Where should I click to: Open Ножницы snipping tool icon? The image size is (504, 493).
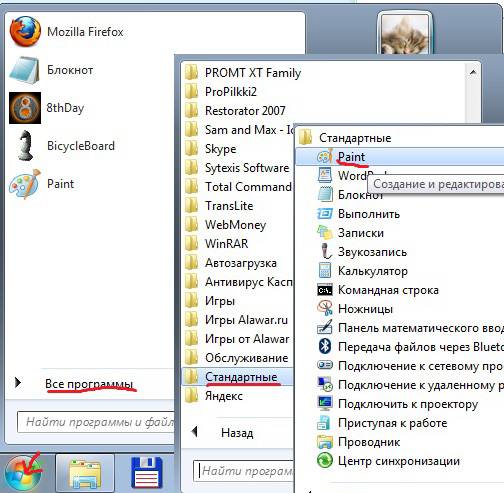(x=325, y=308)
